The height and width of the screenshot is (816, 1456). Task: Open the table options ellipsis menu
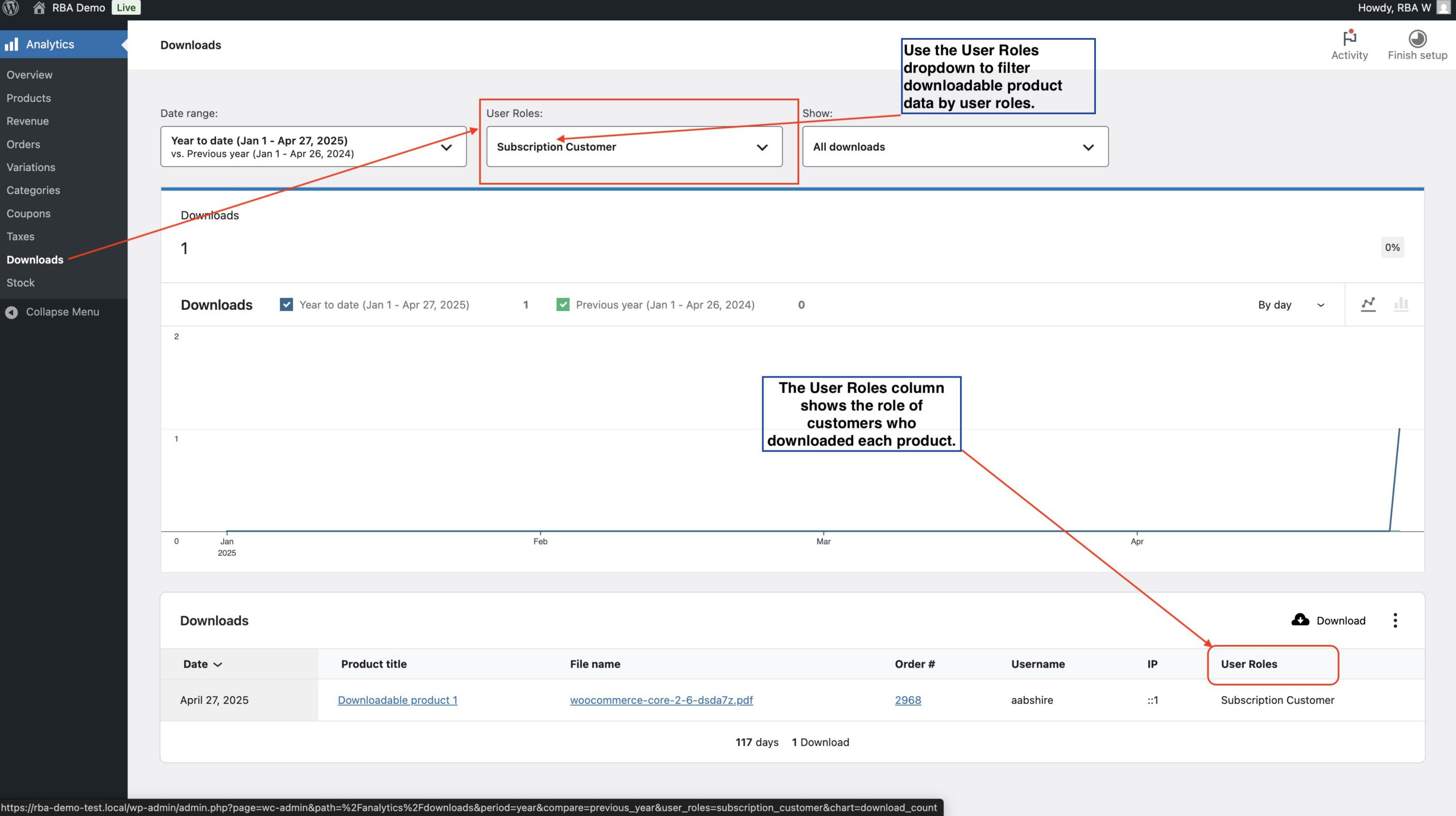pyautogui.click(x=1395, y=620)
